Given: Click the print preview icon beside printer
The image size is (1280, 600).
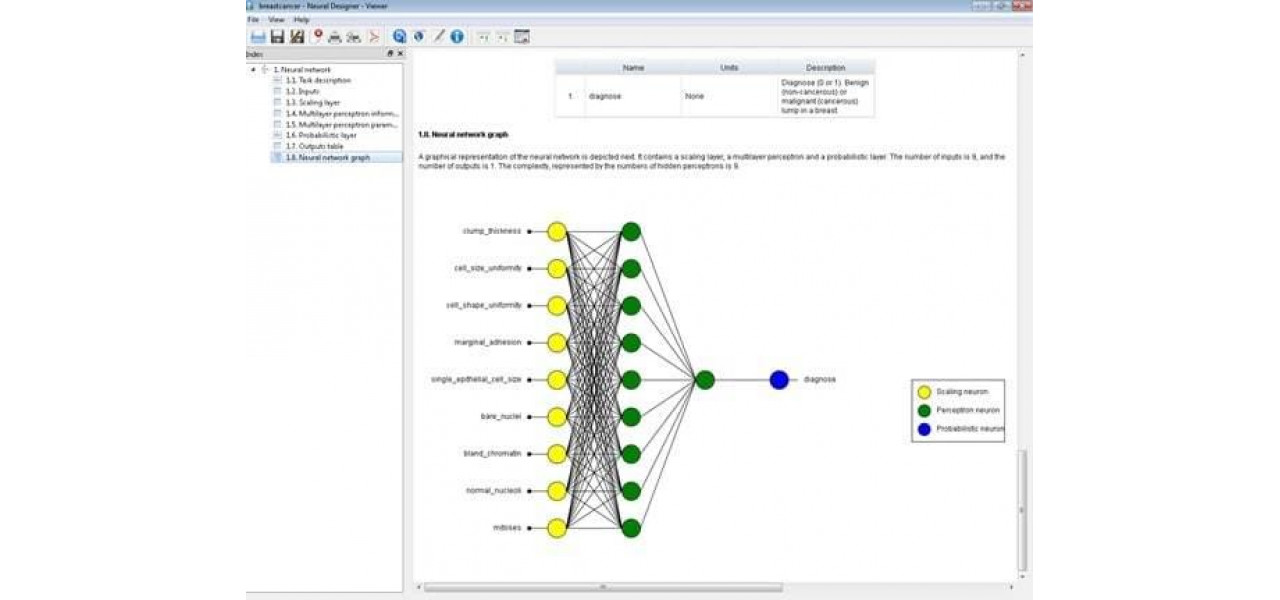Looking at the screenshot, I should (354, 37).
